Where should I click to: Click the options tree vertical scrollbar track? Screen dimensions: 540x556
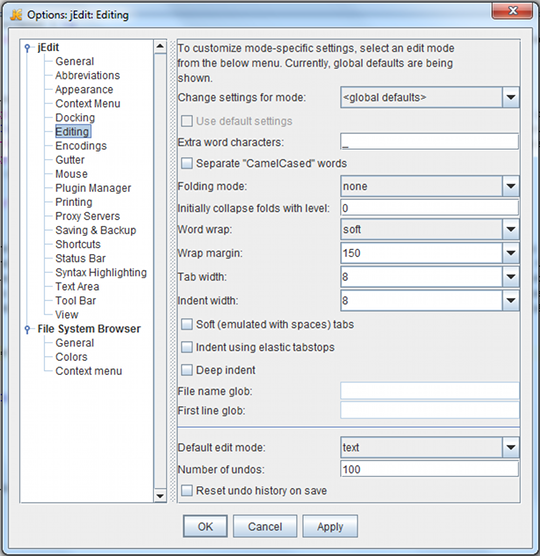160,271
